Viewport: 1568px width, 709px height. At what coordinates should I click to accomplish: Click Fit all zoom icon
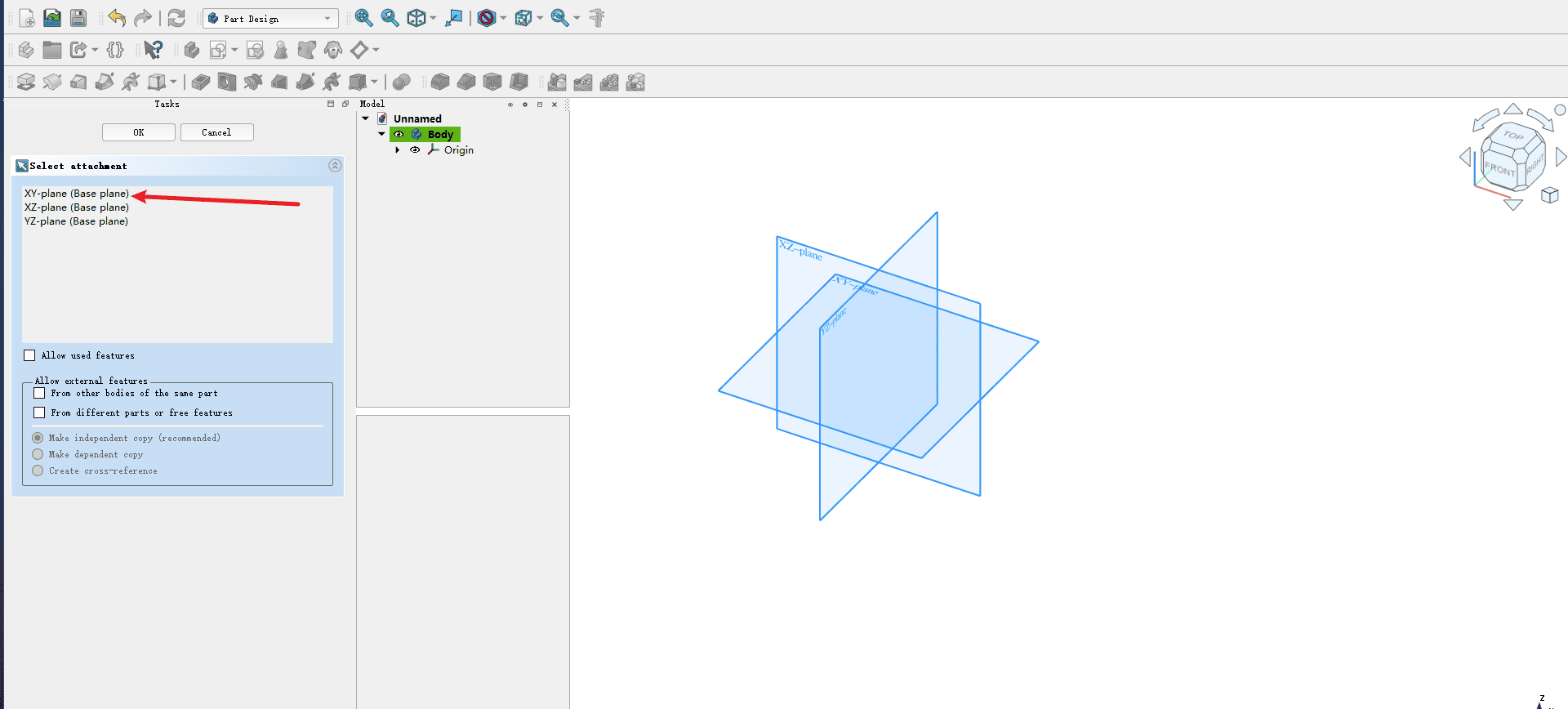coord(363,18)
